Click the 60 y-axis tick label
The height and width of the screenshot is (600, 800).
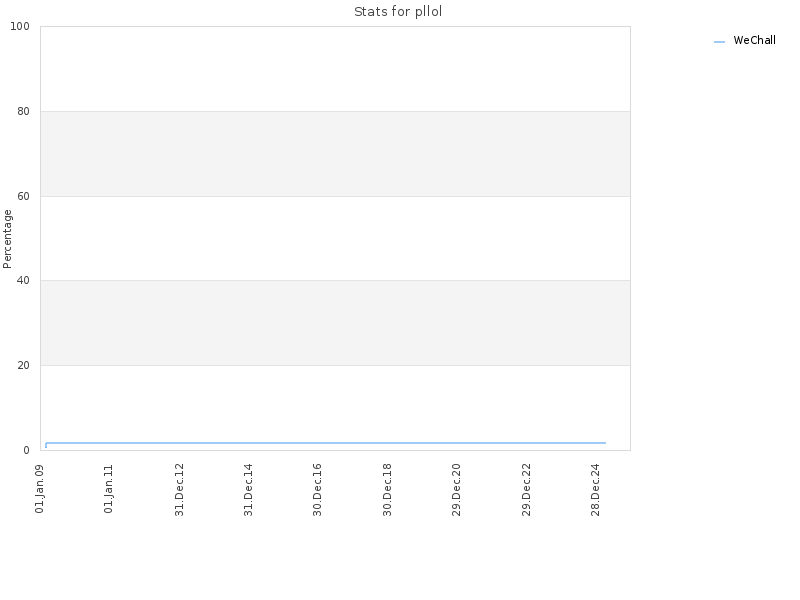(23, 196)
